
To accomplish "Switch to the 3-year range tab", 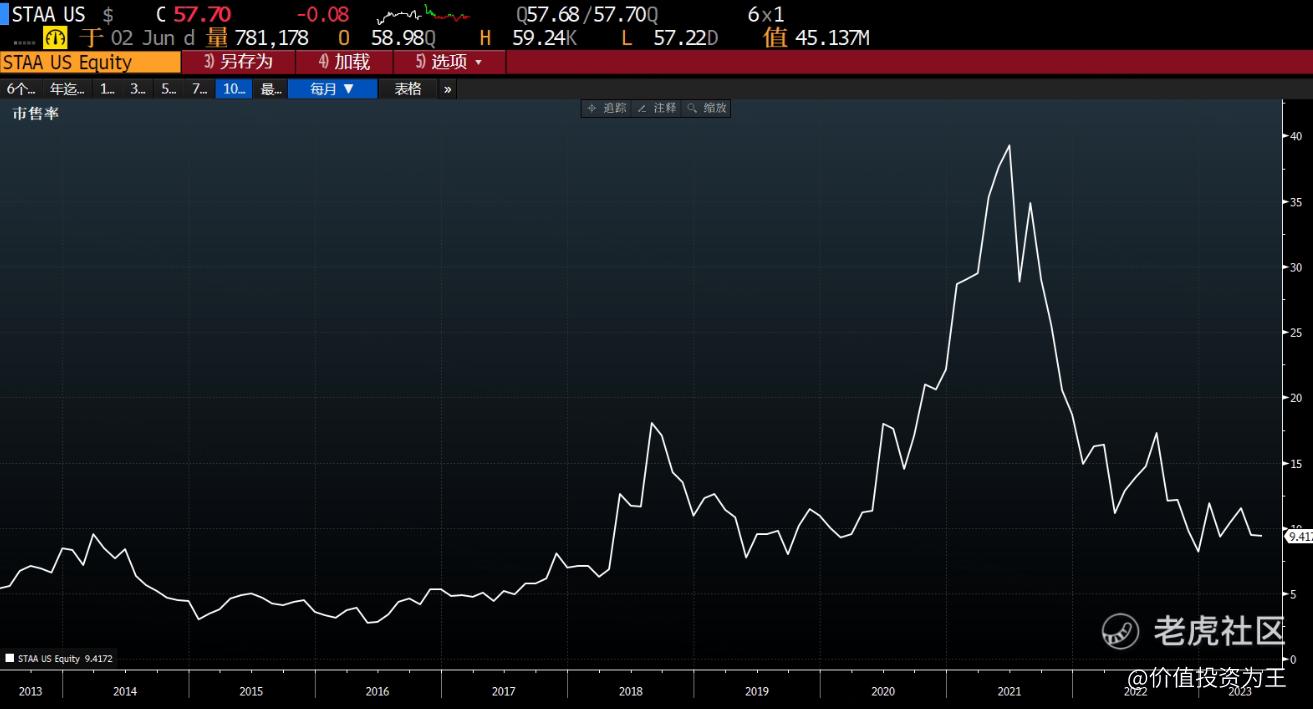I will pos(138,89).
